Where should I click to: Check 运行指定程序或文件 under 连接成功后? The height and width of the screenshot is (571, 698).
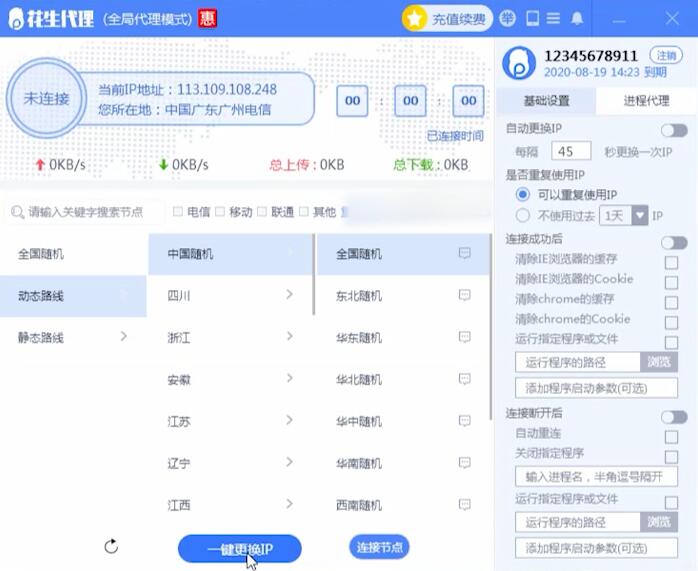671,342
